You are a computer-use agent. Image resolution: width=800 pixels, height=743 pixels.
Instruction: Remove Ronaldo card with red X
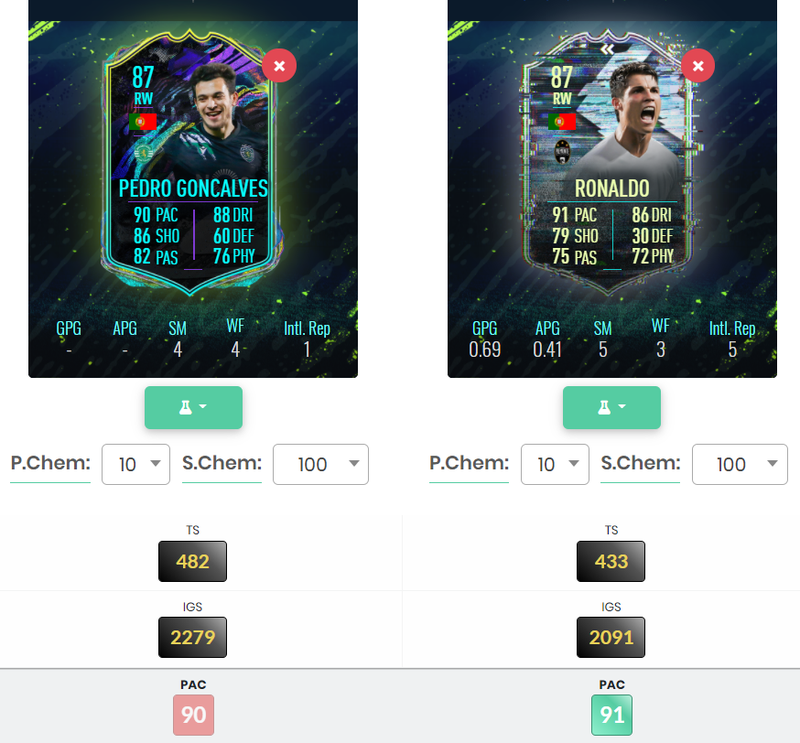click(698, 66)
